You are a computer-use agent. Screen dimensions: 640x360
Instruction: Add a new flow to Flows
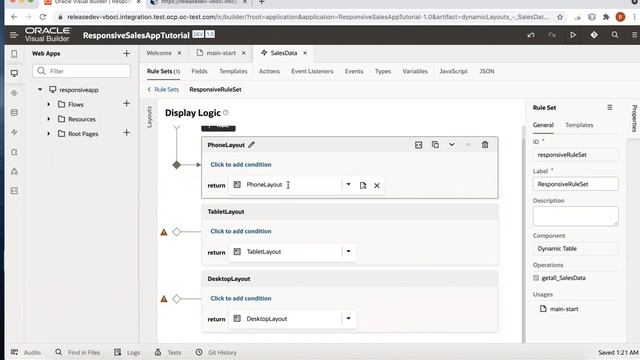[127, 104]
